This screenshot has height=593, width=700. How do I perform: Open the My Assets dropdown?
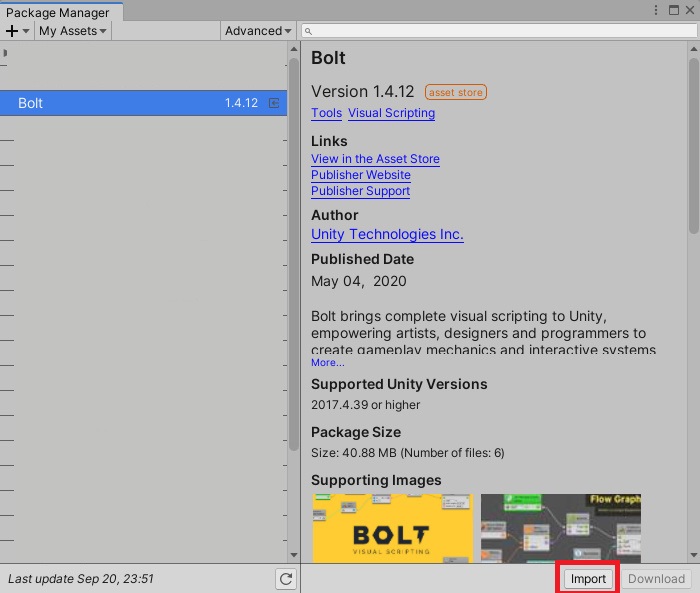click(x=72, y=31)
